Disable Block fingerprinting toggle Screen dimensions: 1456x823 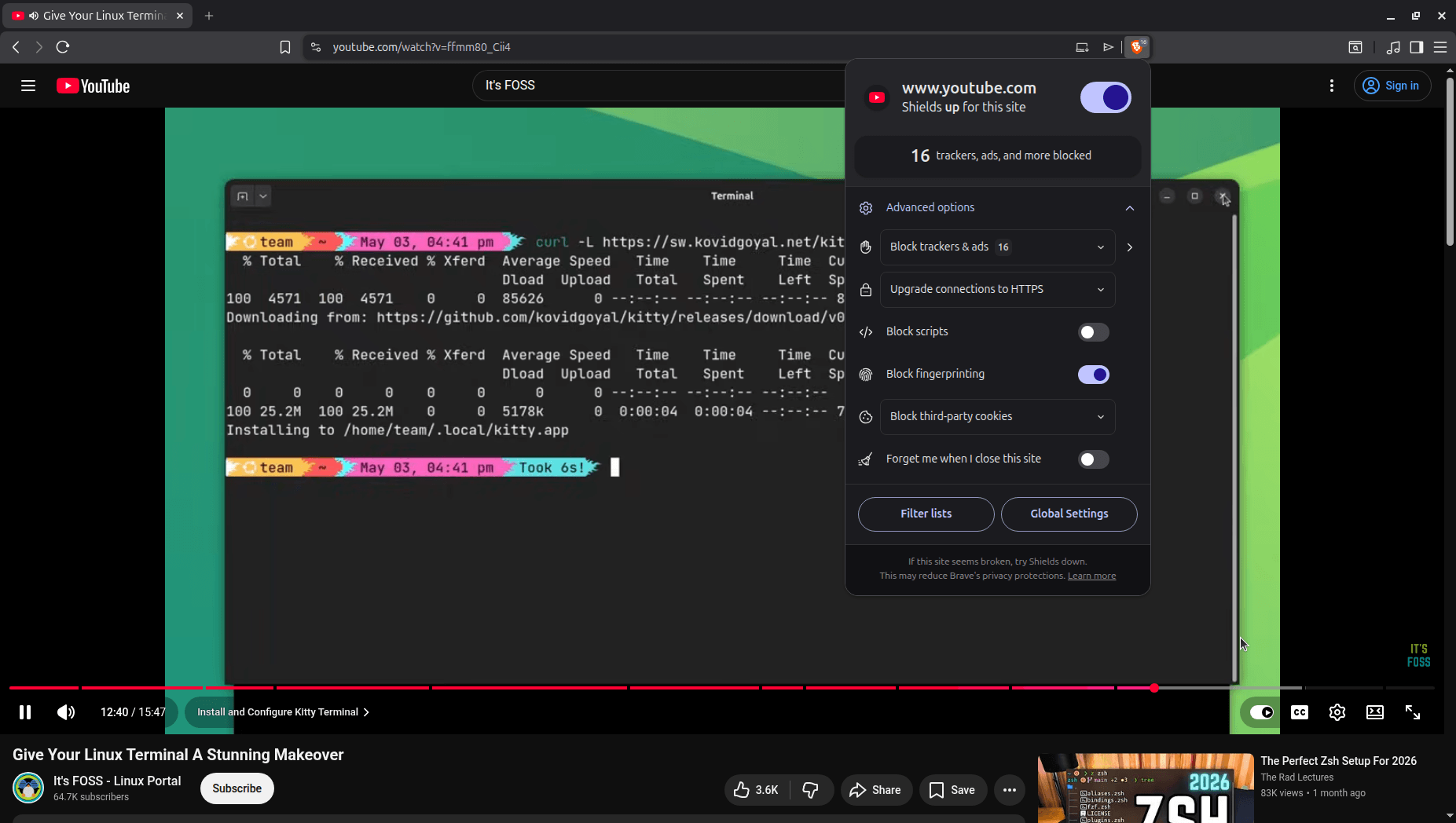coord(1093,375)
